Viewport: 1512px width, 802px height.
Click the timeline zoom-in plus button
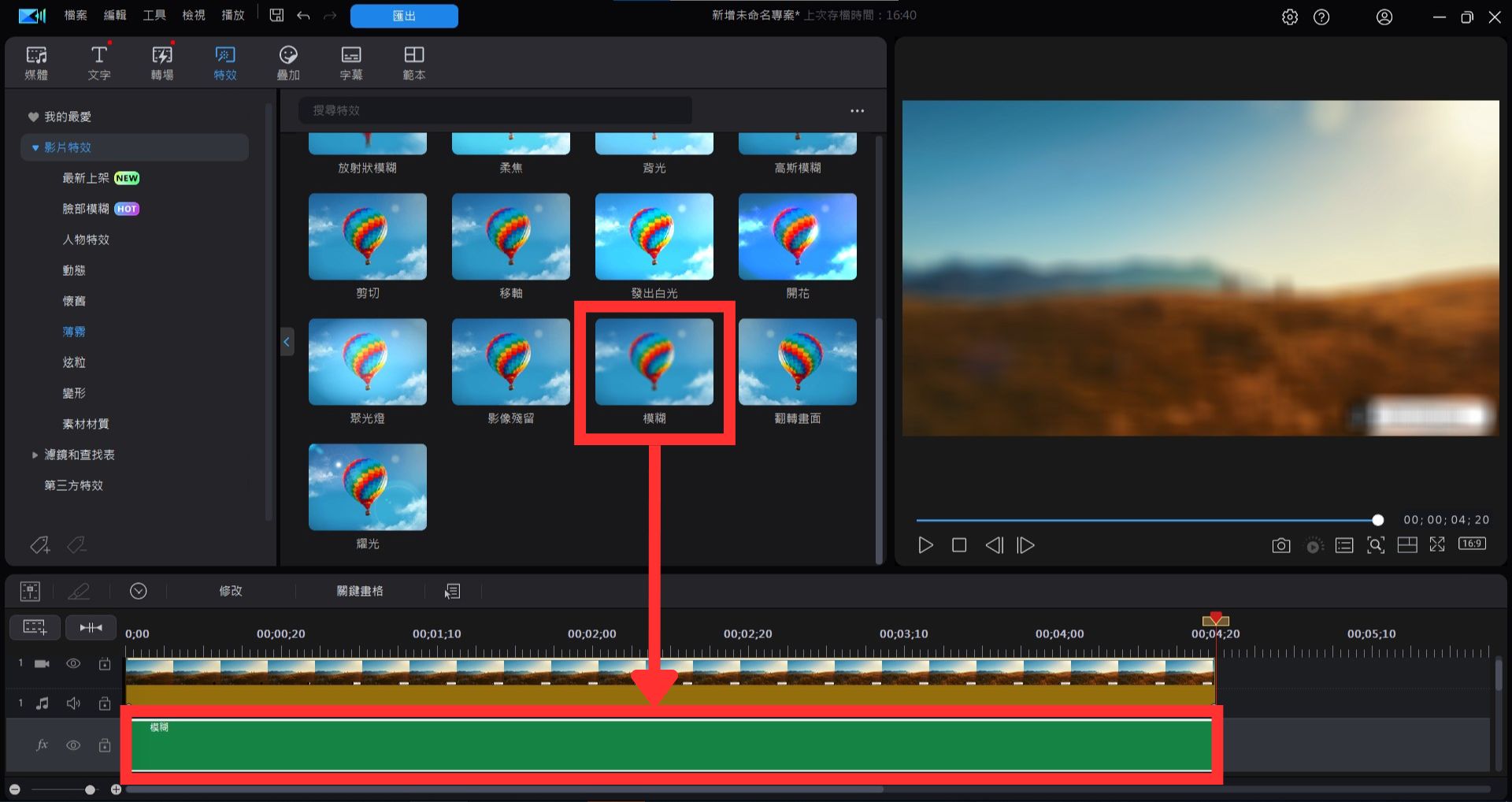(x=117, y=789)
